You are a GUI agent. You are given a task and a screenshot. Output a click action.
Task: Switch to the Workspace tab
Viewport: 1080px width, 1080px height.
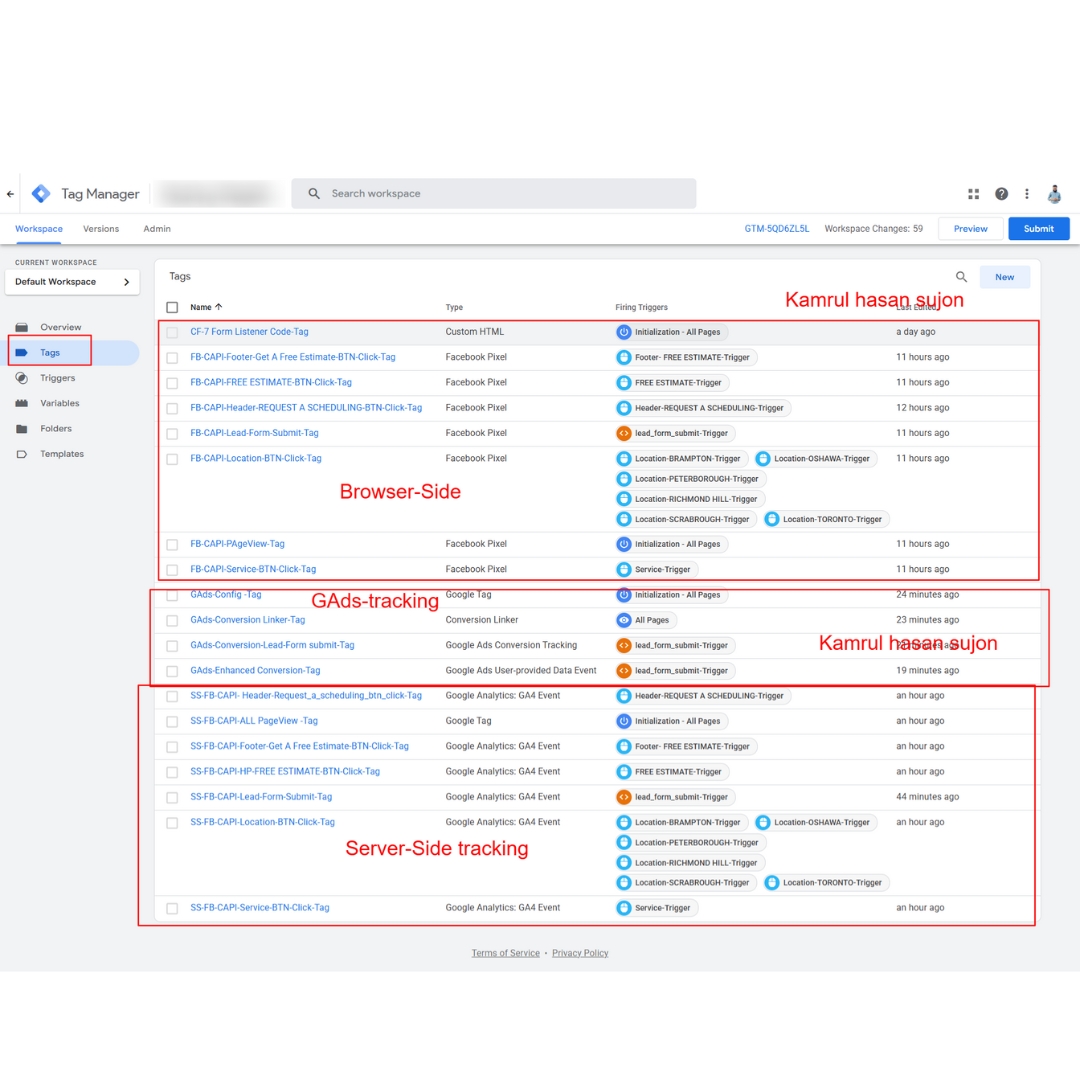39,229
